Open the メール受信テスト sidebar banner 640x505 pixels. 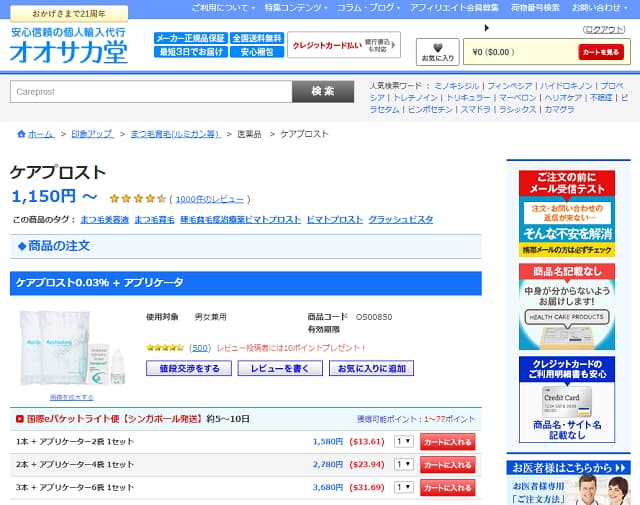[567, 214]
